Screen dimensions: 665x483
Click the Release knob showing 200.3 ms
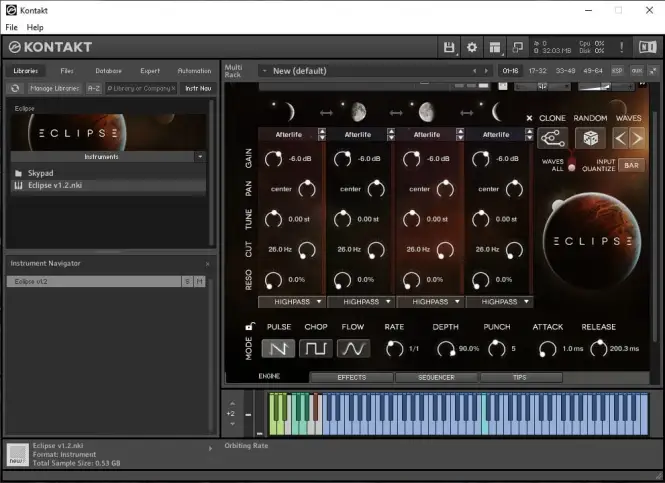598,349
